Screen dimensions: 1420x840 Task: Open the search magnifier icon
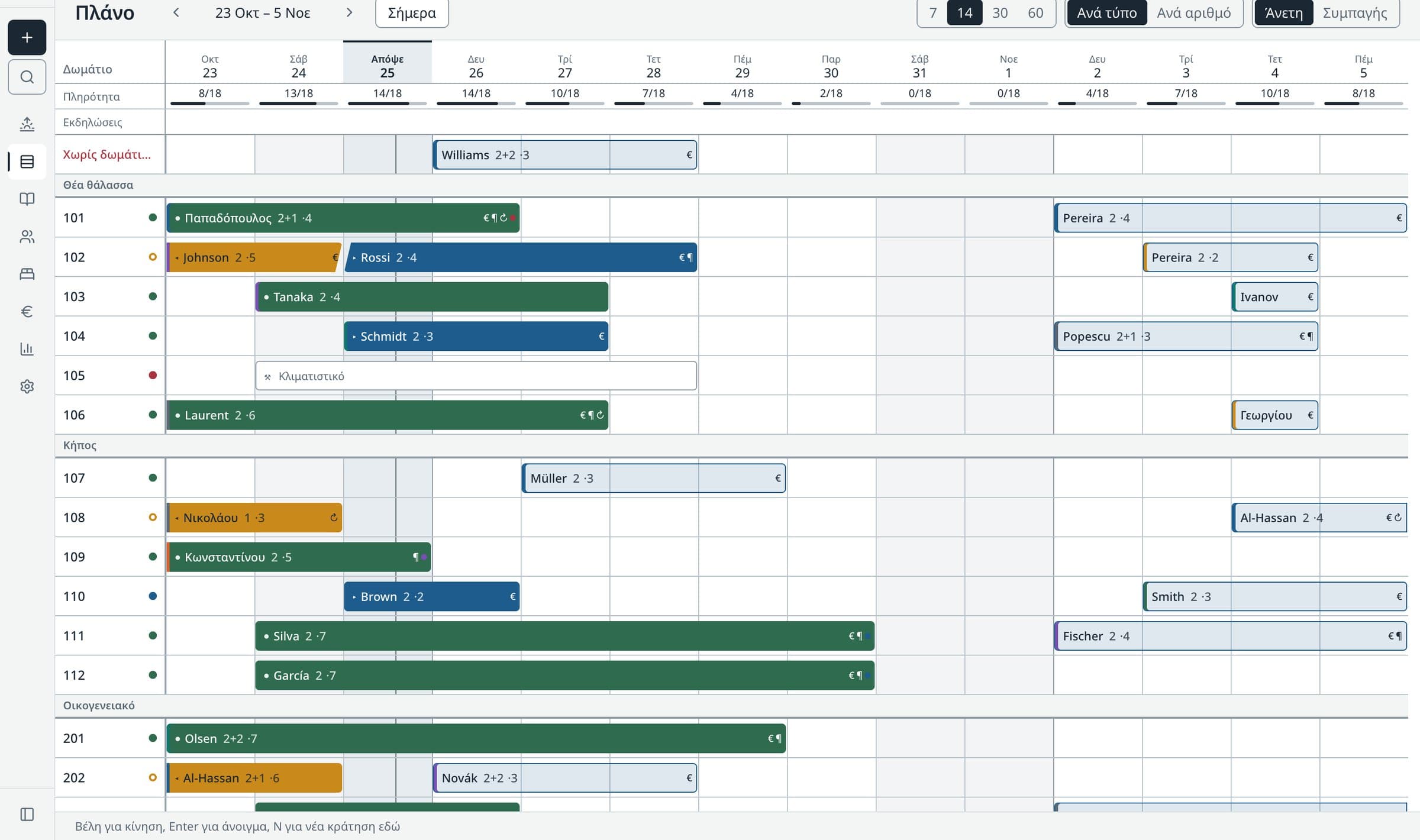[27, 77]
